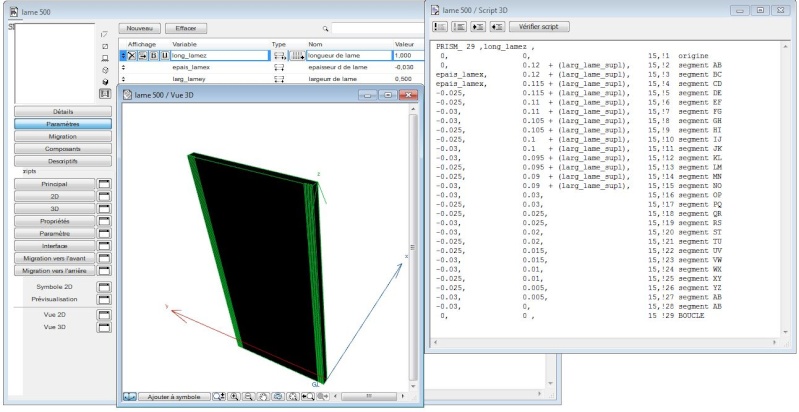
Task: Open the Détails section
Action: [63, 112]
